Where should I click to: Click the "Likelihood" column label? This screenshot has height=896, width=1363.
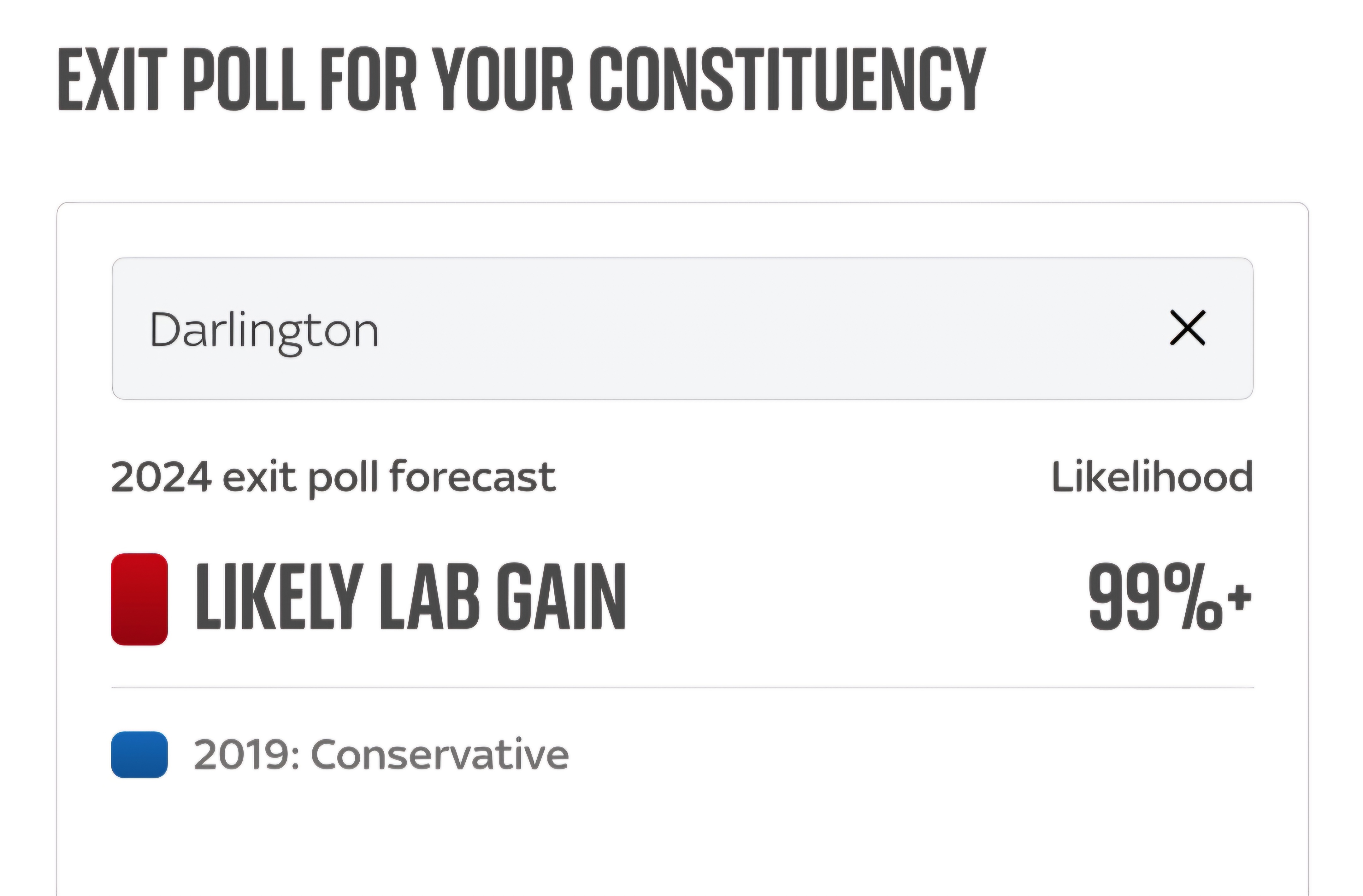1152,477
